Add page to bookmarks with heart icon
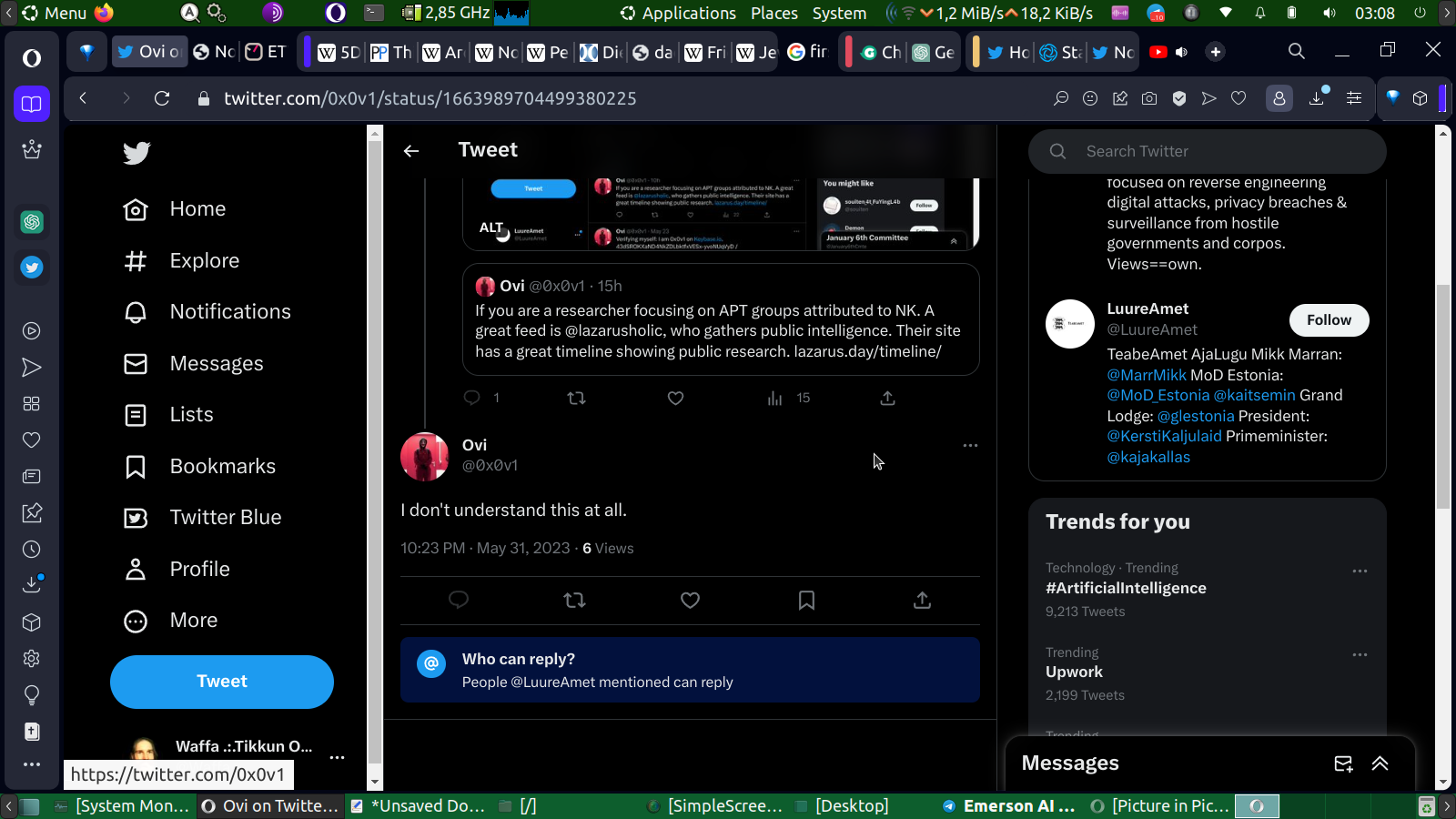1456x819 pixels. (x=1239, y=98)
